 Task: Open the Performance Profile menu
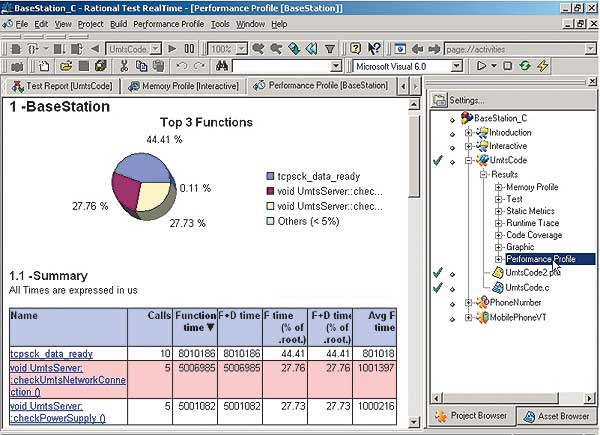(168, 24)
